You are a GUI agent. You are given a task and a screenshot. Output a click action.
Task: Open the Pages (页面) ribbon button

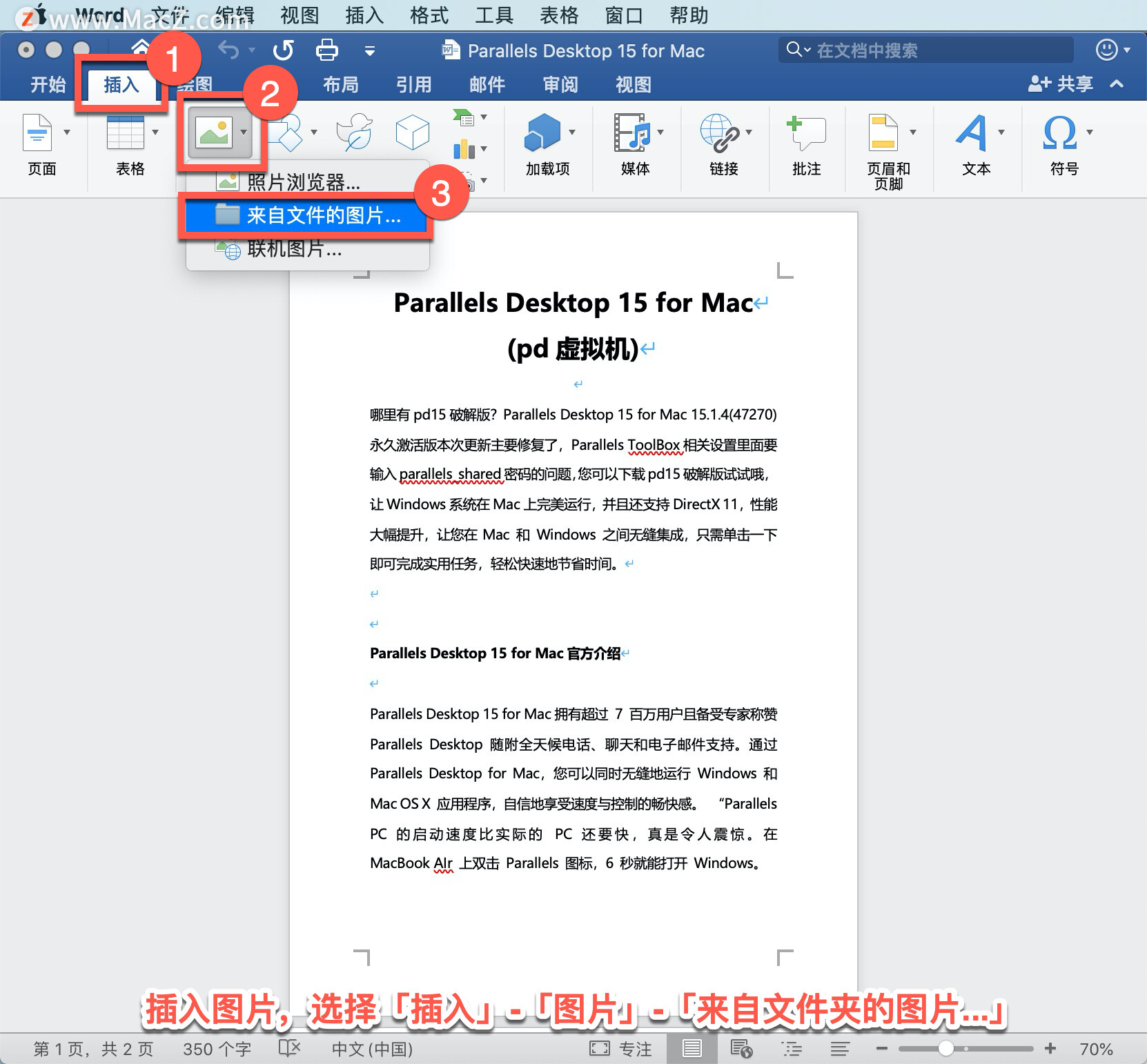pos(37,132)
